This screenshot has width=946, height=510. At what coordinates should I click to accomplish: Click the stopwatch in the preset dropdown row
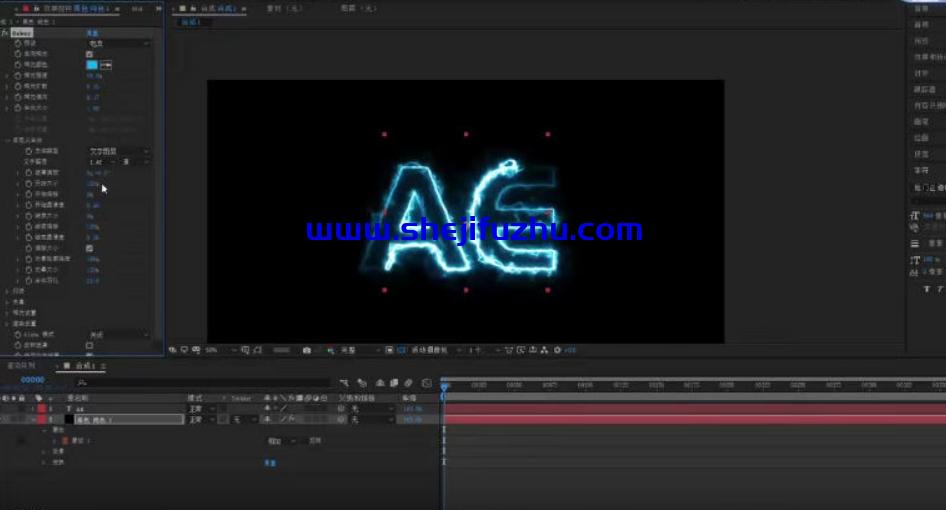coord(17,43)
